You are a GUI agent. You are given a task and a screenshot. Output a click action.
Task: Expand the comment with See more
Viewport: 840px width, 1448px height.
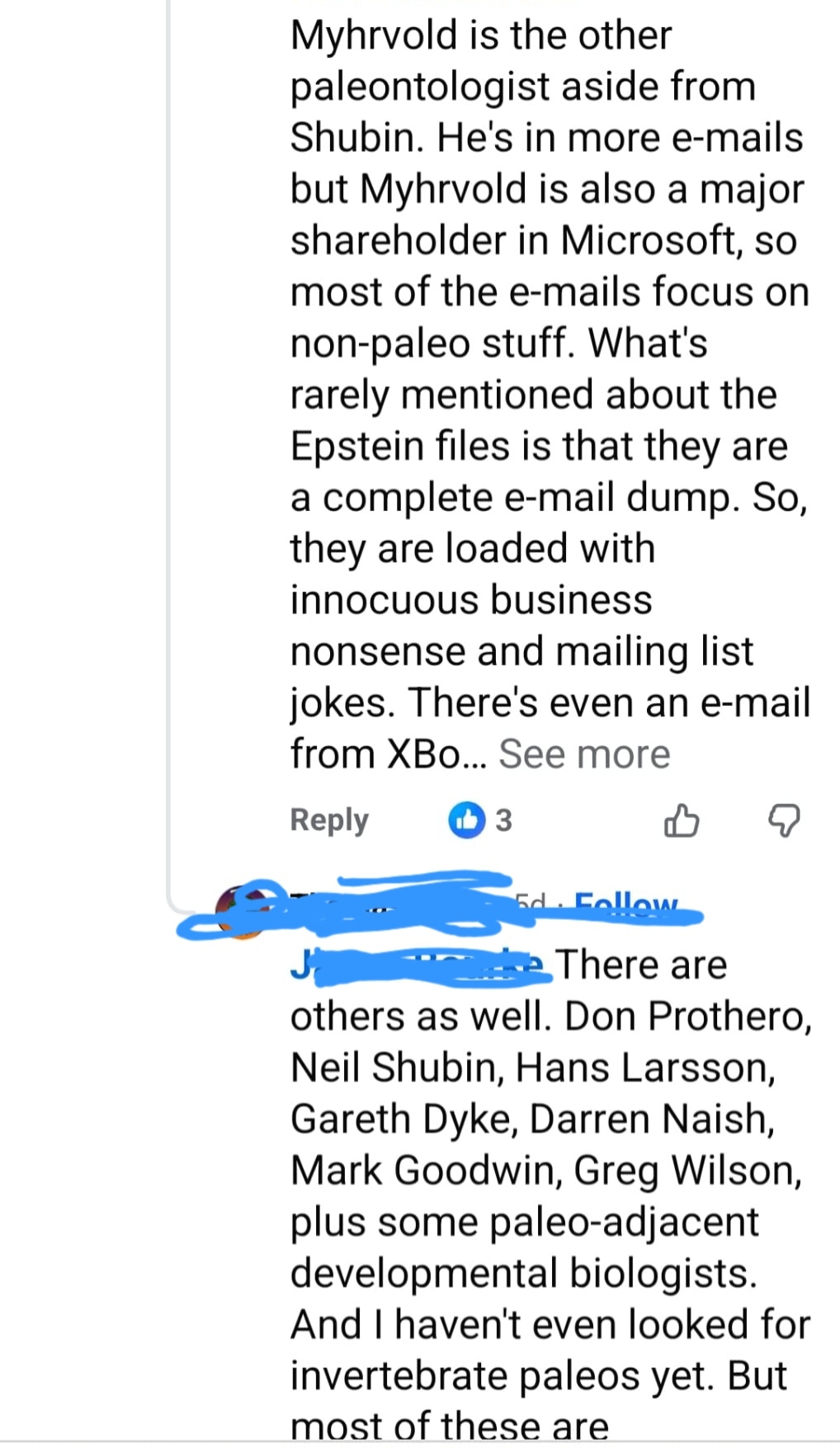pyautogui.click(x=584, y=754)
